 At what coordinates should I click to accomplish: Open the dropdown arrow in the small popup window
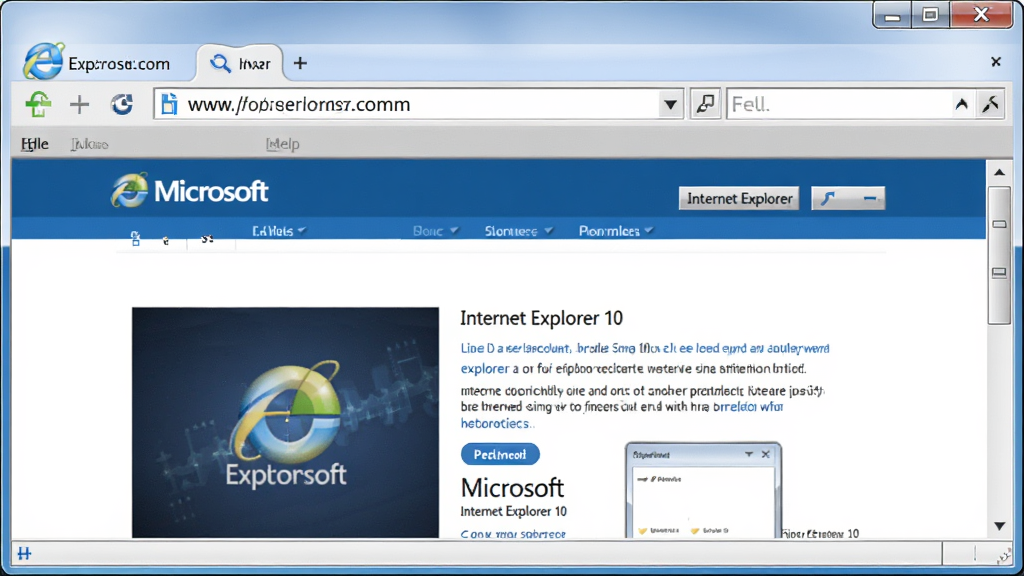[748, 454]
